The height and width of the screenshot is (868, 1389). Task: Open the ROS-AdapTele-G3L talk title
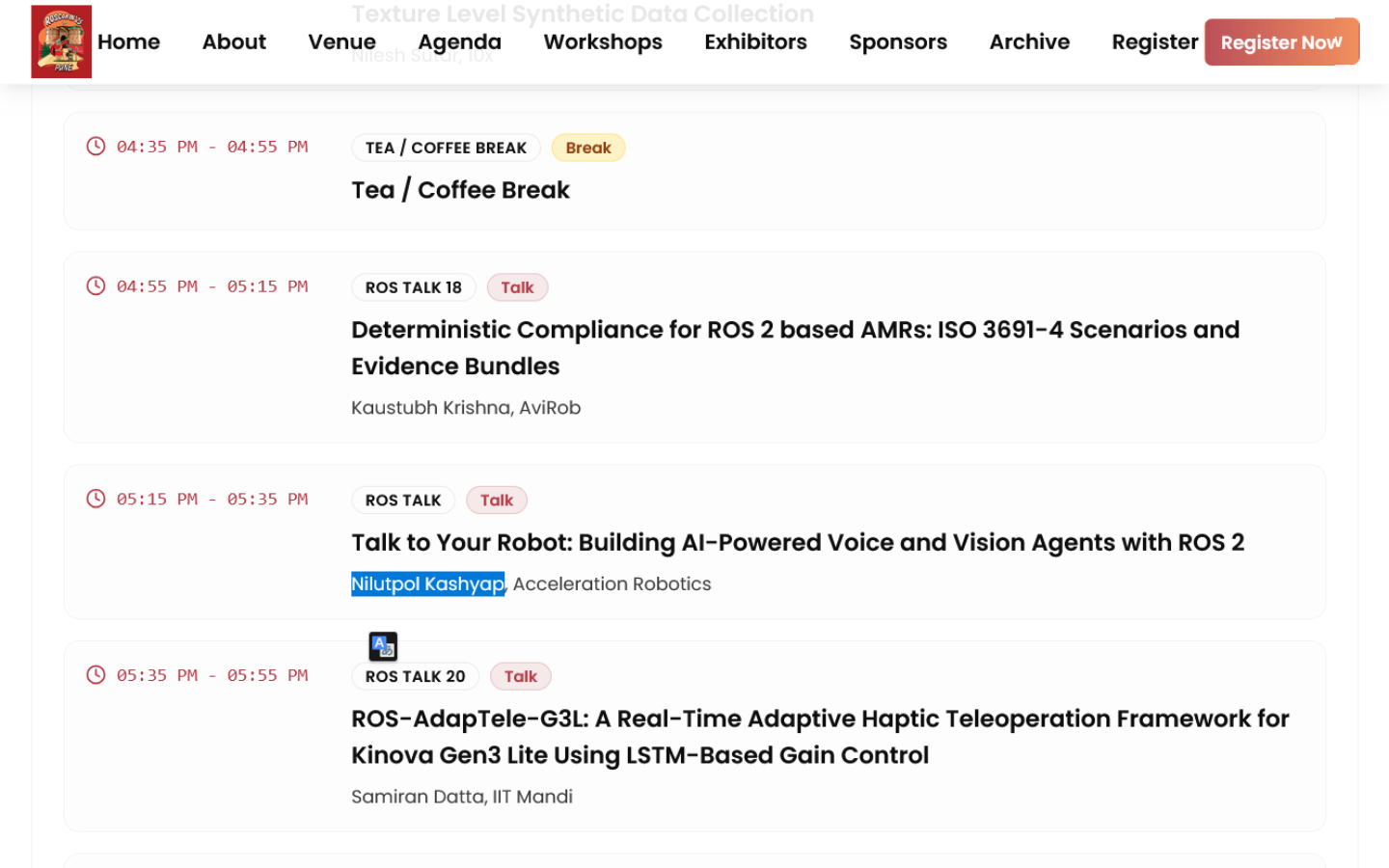[x=819, y=737]
